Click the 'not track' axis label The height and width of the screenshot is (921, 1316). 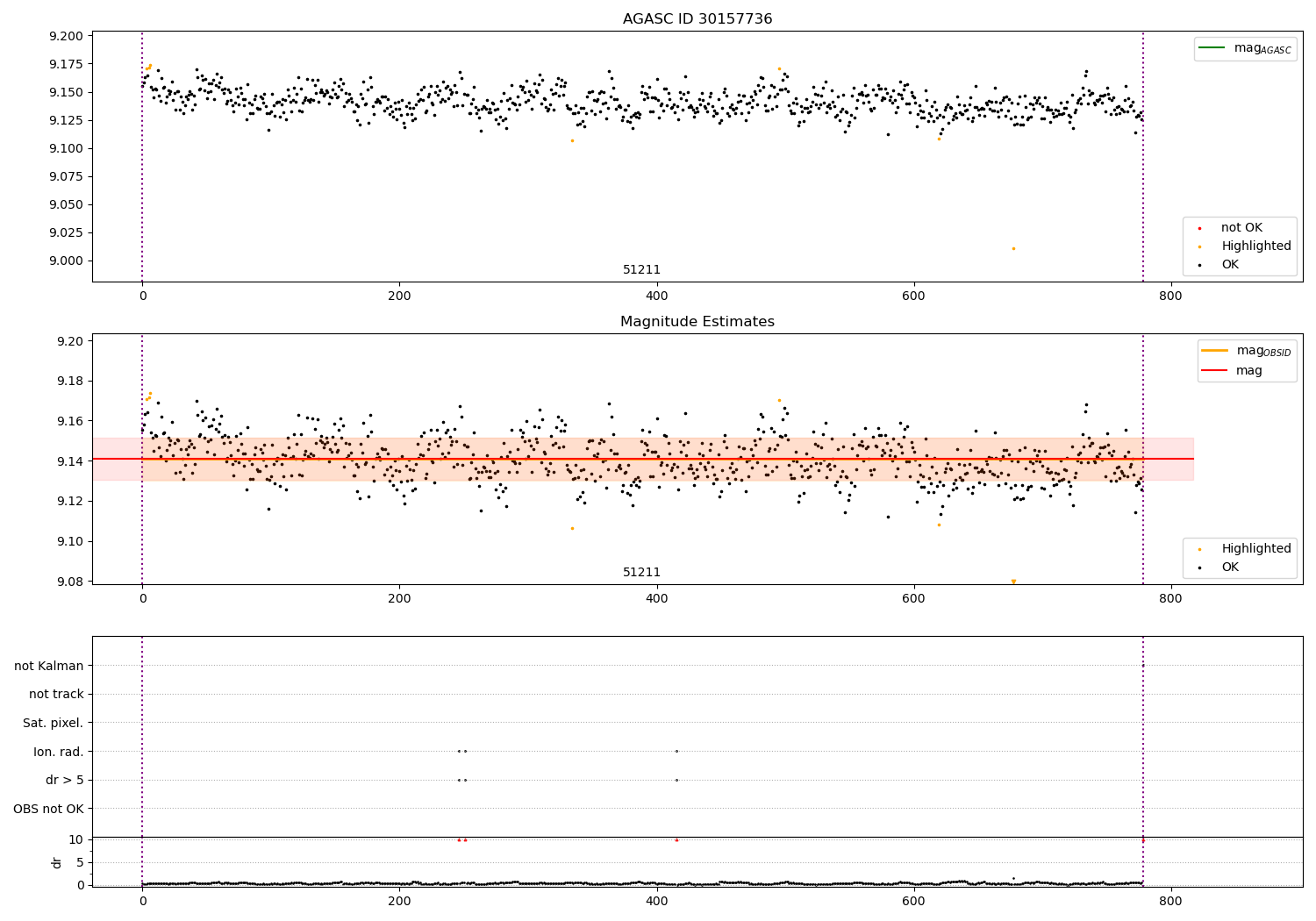tap(56, 694)
